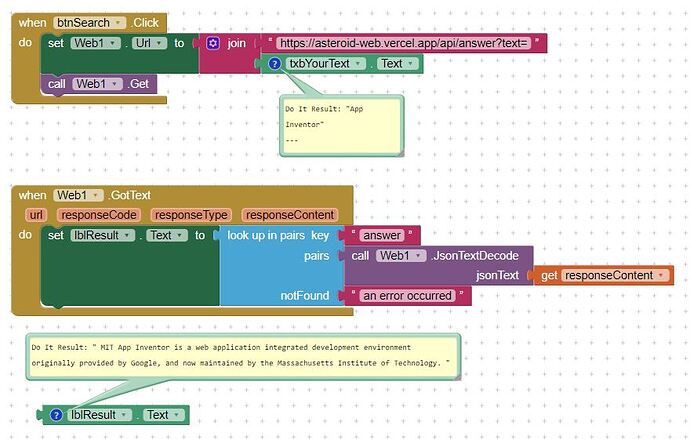The width and height of the screenshot is (690, 439).
Task: Click the "an error occurred" text field
Action: [x=407, y=296]
